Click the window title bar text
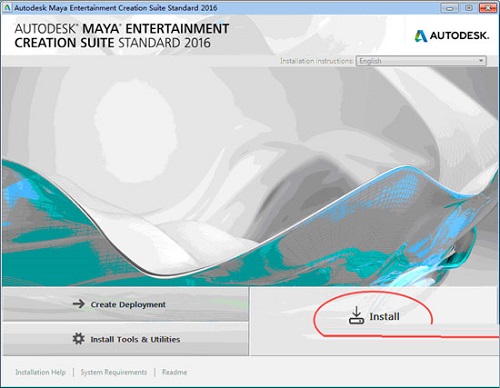This screenshot has width=500, height=388. tap(116, 8)
